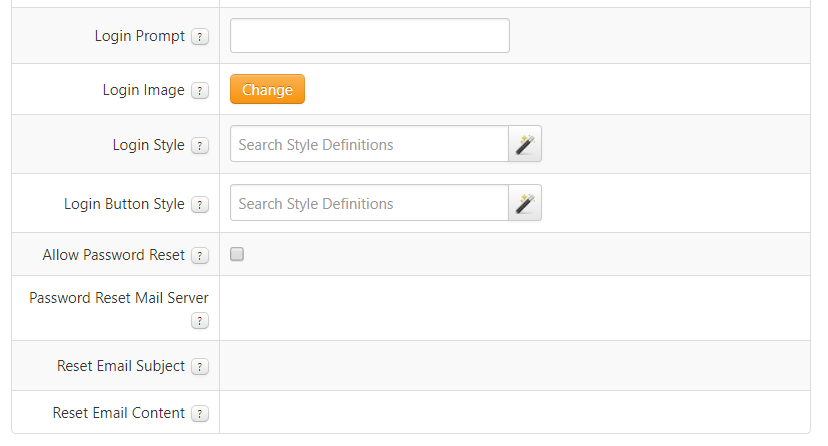This screenshot has height=446, width=828.
Task: Open help for Allow Password Reset
Action: pyautogui.click(x=200, y=255)
